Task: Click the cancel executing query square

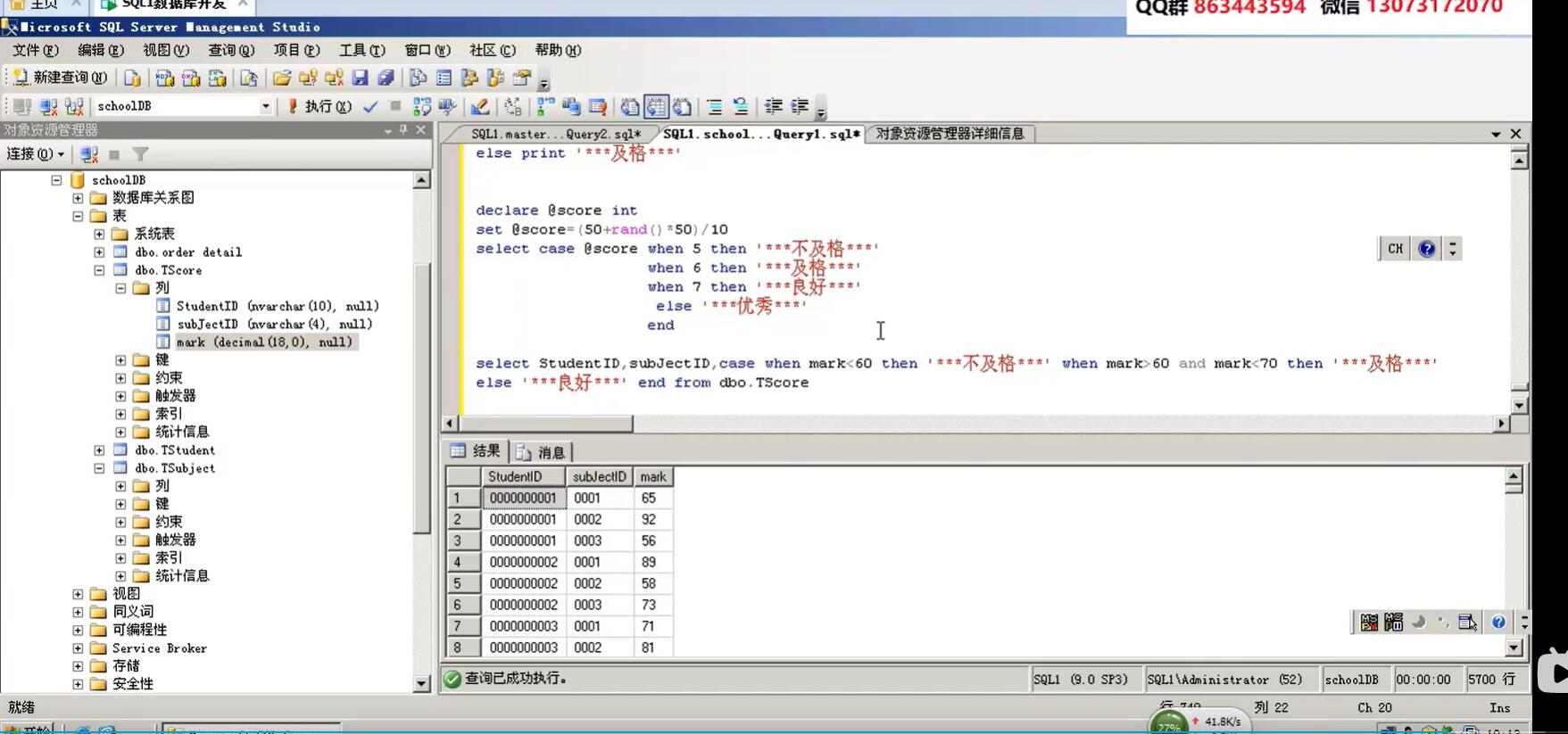Action: 395,106
